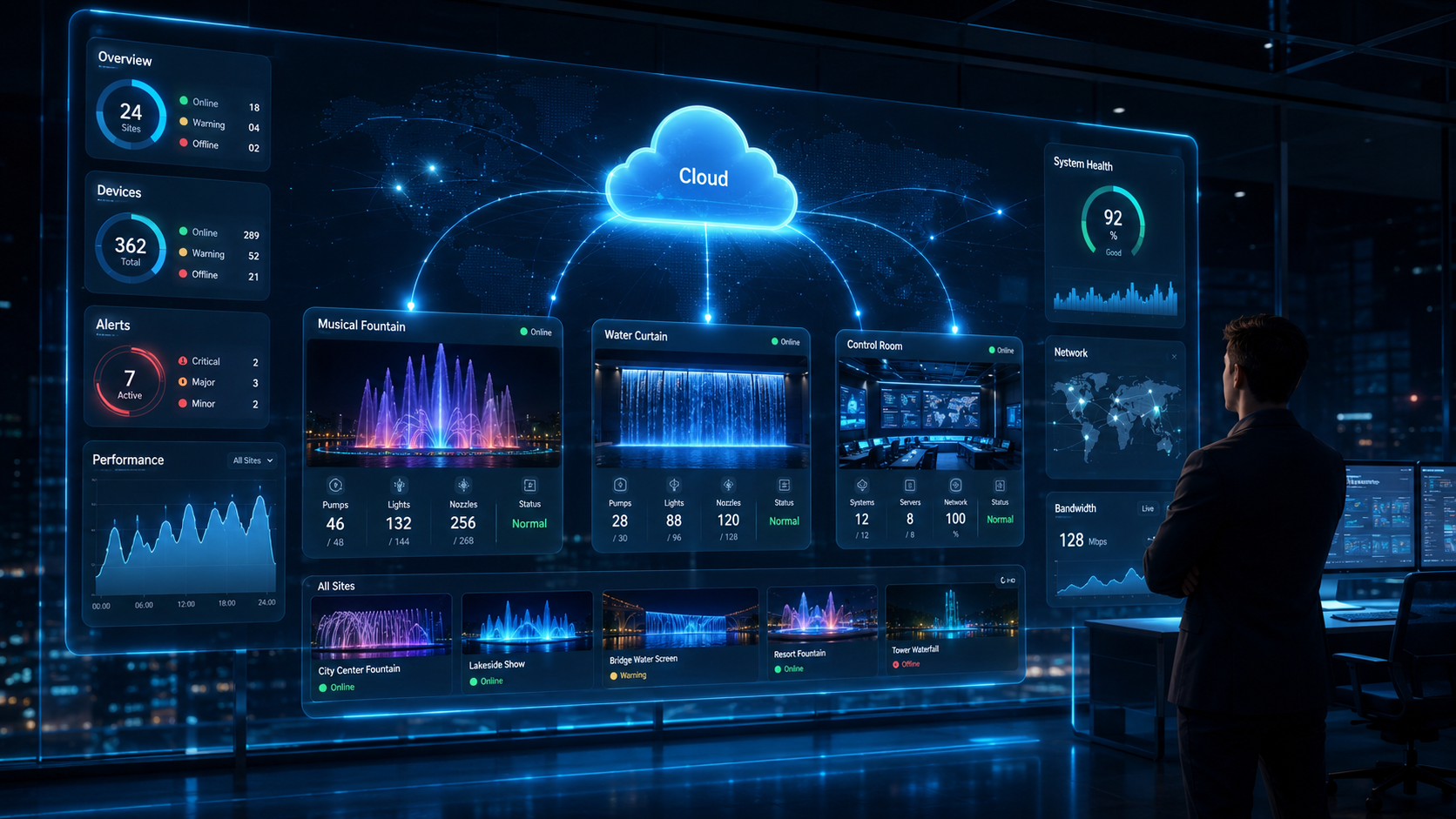The image size is (1456, 819).
Task: Click the Status icon in Water Curtain card
Action: pos(784,485)
